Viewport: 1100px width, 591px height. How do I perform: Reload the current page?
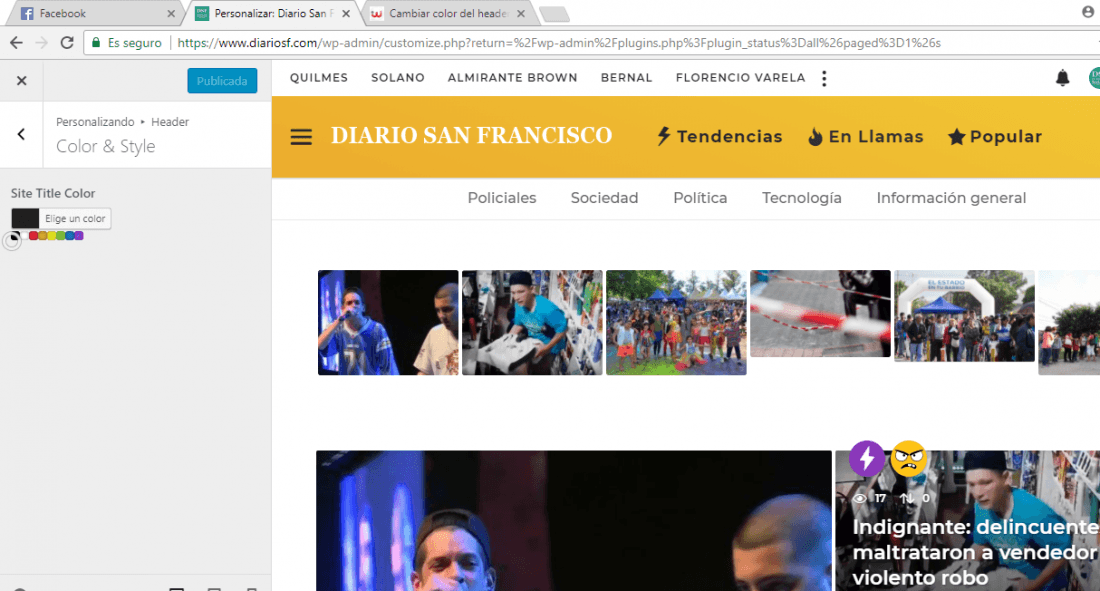point(67,43)
